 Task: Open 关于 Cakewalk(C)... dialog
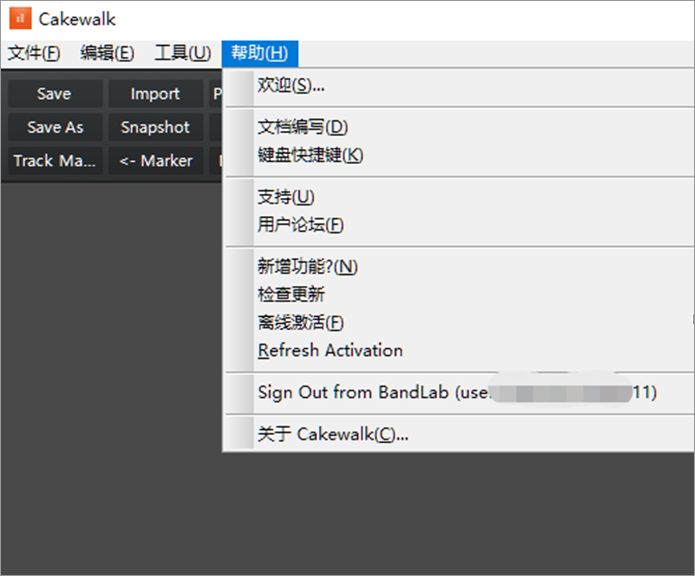[x=460, y=434]
